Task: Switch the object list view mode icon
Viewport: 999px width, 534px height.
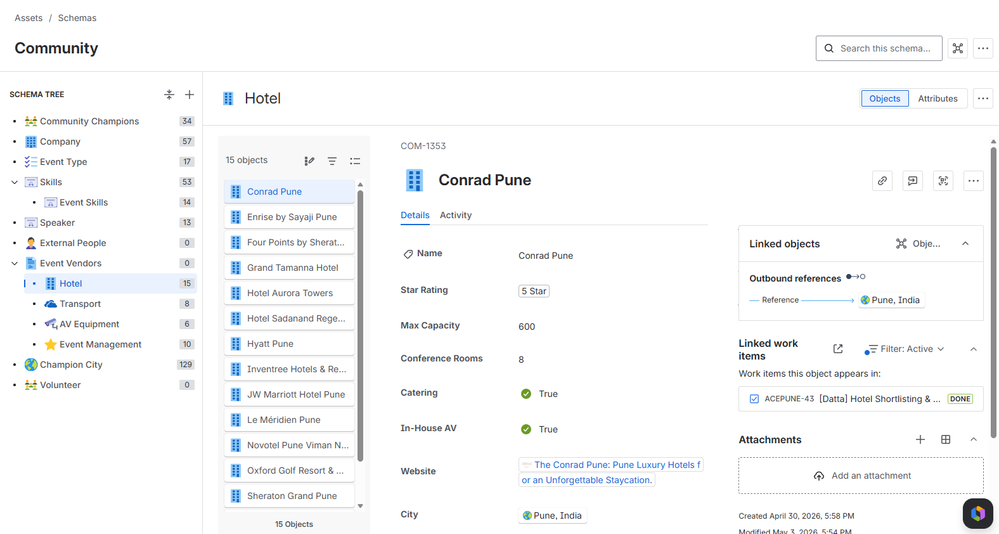Action: pos(355,161)
